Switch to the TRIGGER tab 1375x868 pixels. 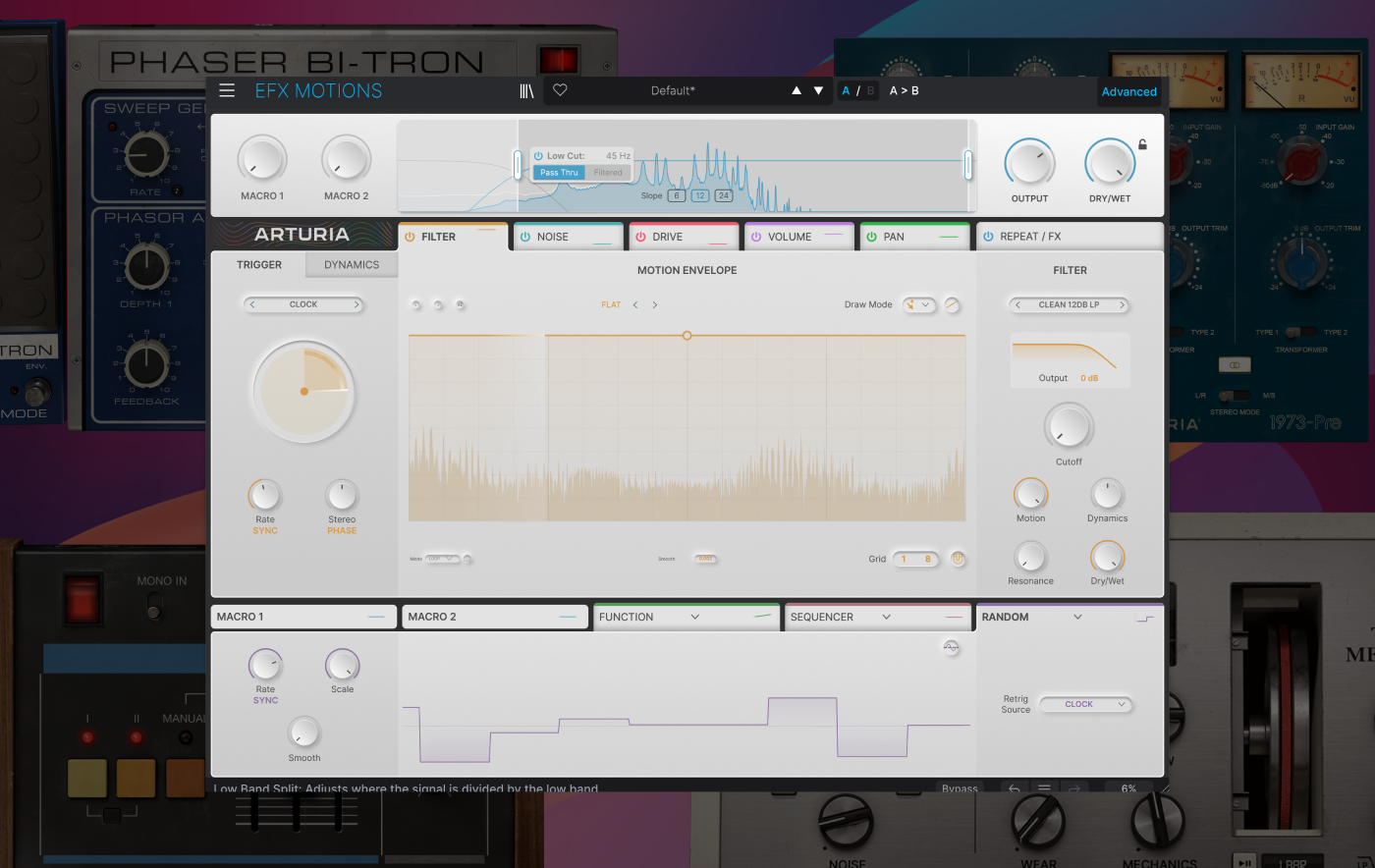[x=259, y=265]
